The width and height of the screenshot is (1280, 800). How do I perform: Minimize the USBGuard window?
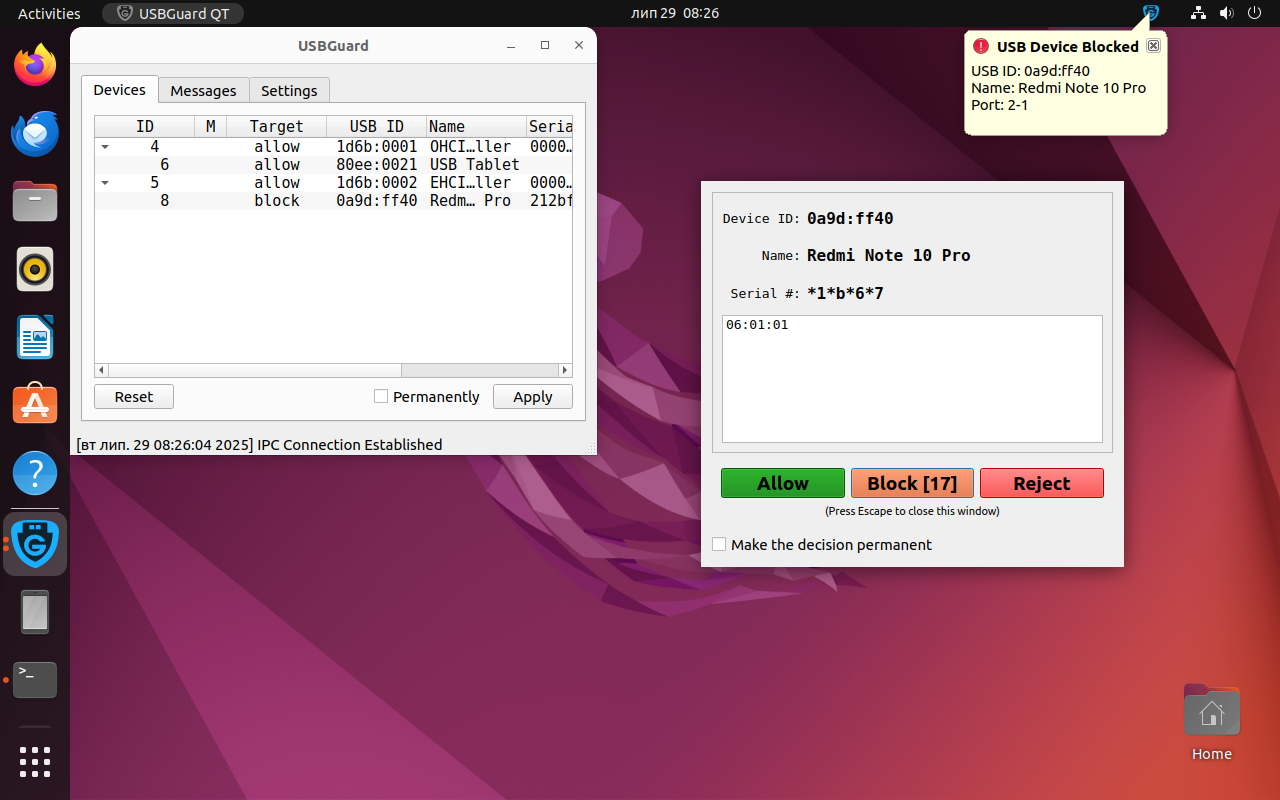click(511, 46)
